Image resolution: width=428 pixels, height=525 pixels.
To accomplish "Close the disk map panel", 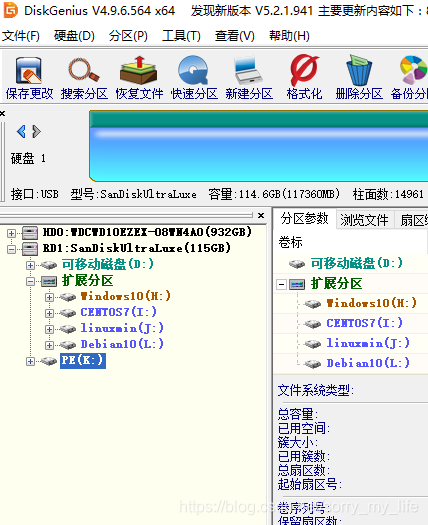I will (x=2, y=114).
